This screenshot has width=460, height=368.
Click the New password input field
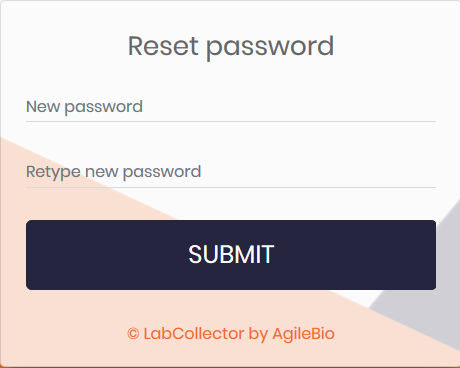click(231, 107)
